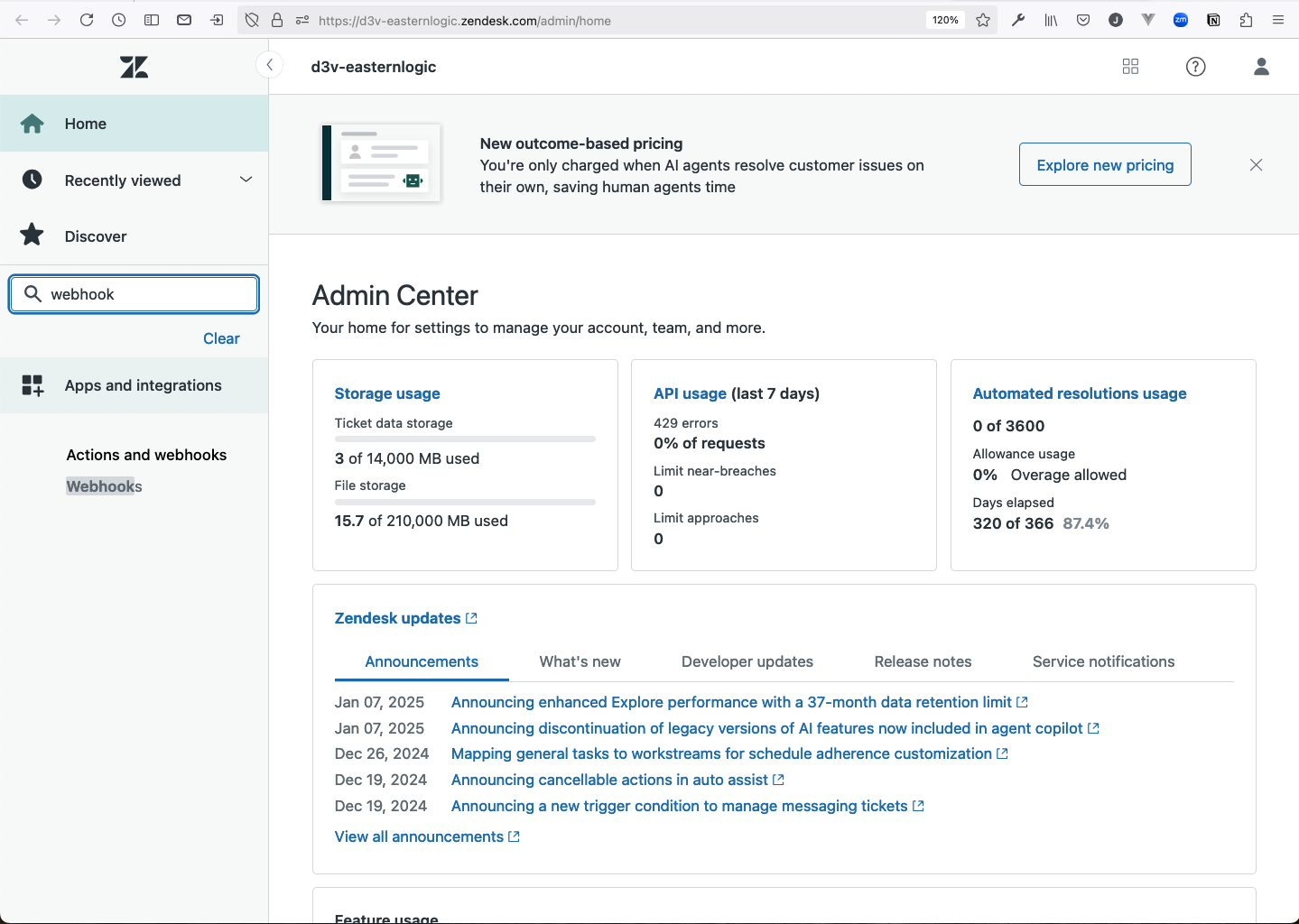Viewport: 1299px width, 924px height.
Task: Click the Recently viewed clock icon
Action: [32, 180]
